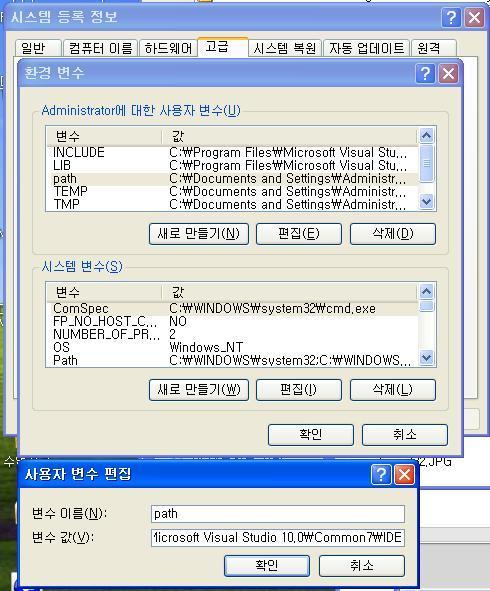Click the Windows_NT value in system variables

(x=206, y=347)
